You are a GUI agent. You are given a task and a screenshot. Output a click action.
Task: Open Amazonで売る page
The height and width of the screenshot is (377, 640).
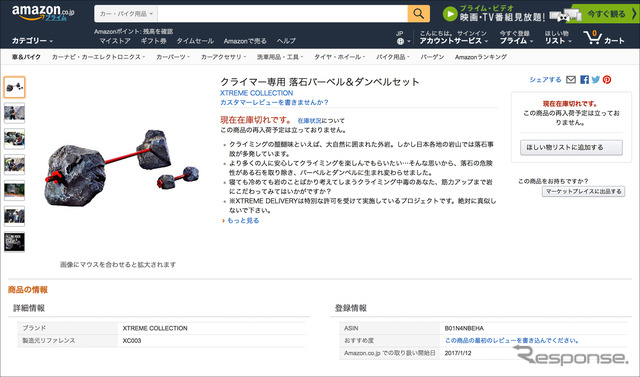click(x=245, y=41)
